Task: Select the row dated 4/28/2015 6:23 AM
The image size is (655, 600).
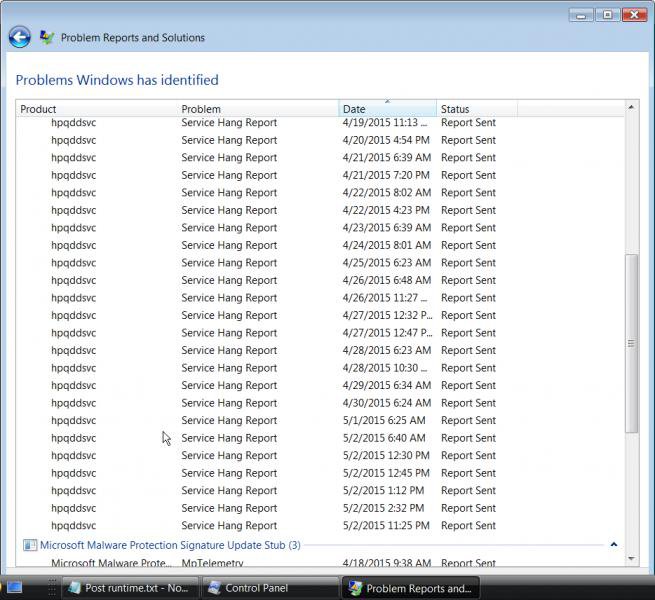Action: tap(320, 351)
